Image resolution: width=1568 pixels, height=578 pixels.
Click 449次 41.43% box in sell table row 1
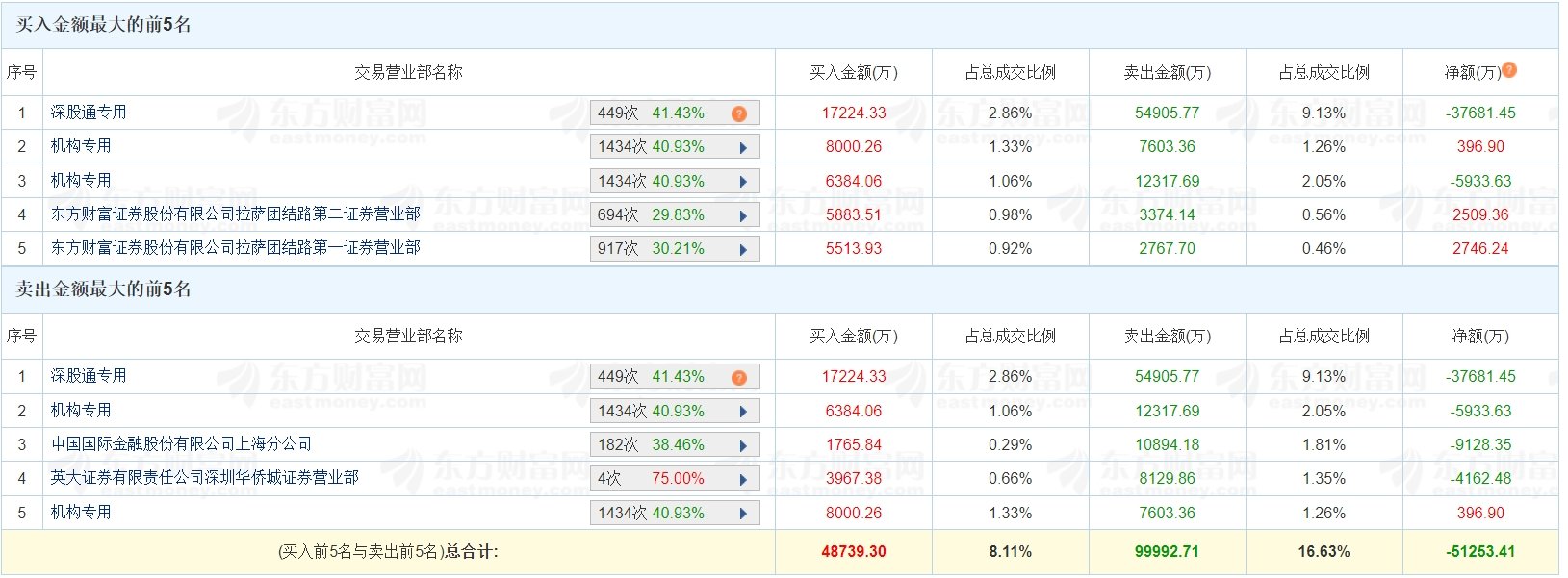(x=675, y=377)
